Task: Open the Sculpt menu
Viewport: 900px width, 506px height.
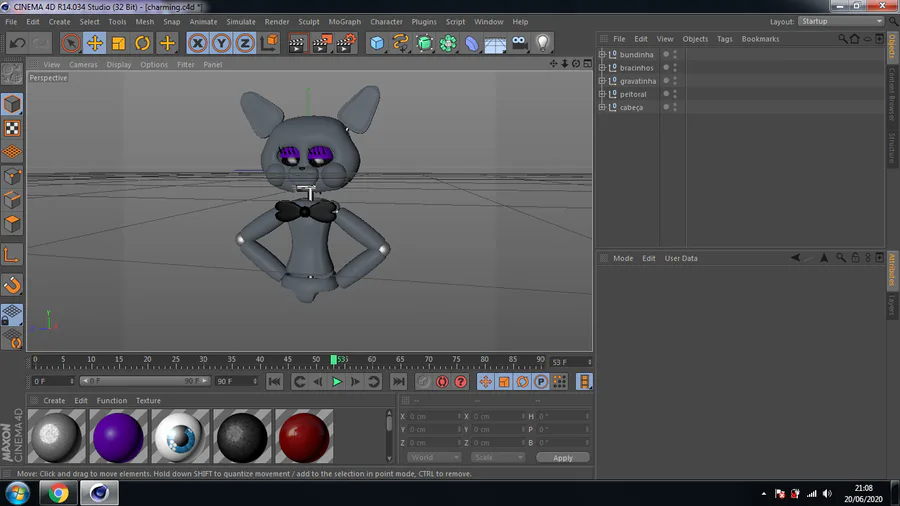Action: click(308, 22)
